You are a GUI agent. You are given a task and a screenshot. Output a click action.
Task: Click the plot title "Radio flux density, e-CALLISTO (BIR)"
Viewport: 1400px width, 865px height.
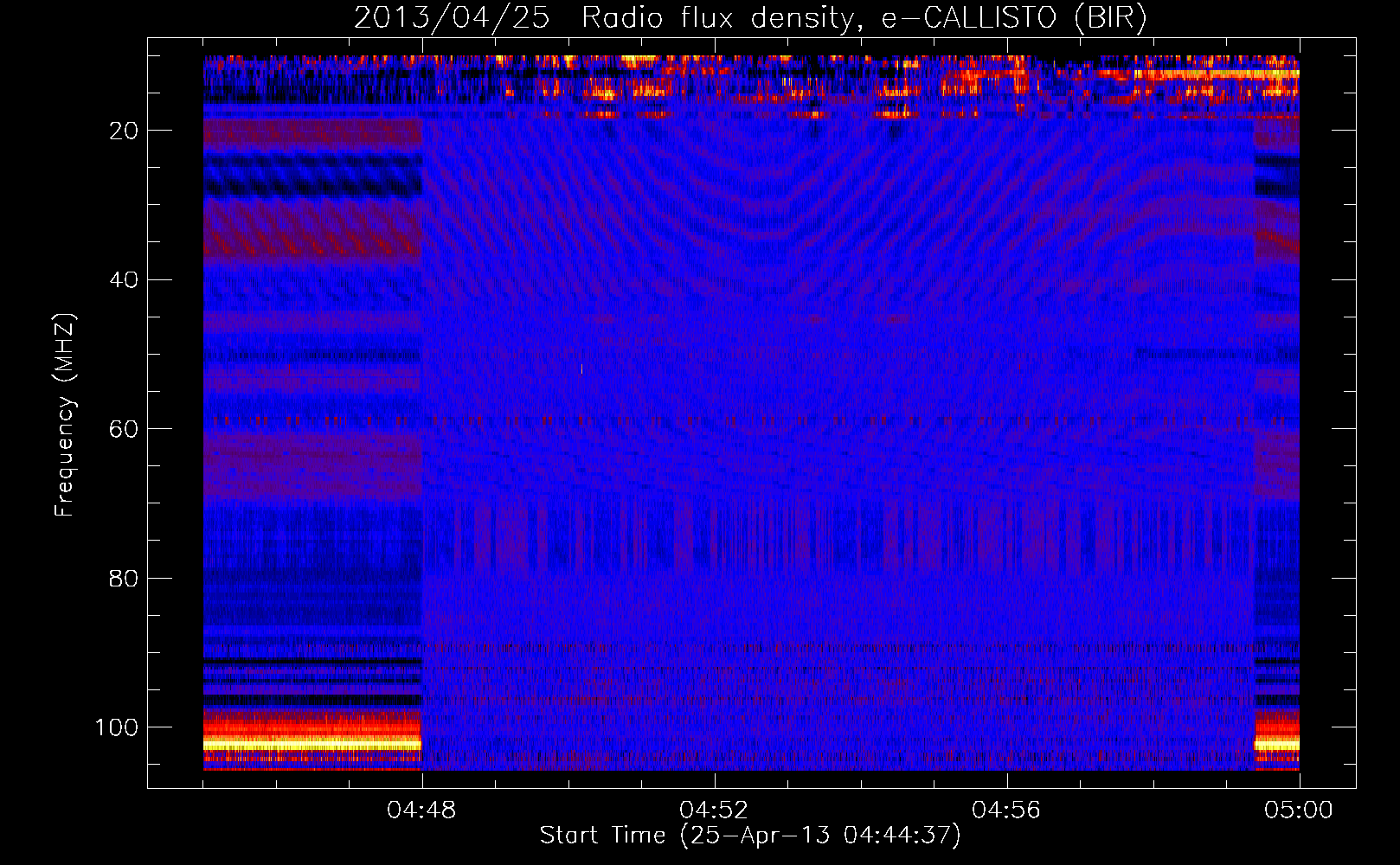(864, 18)
